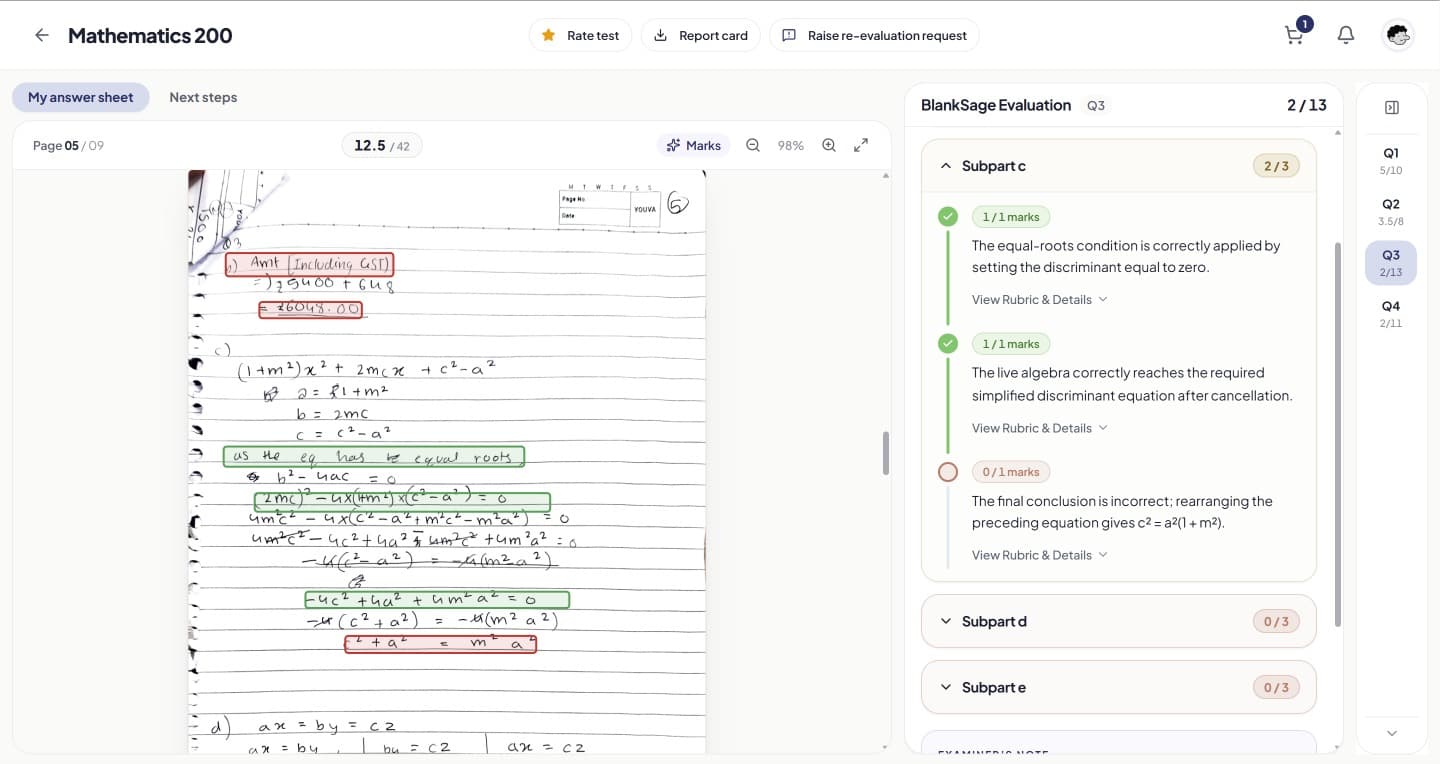Click the 2 / 13 evaluation score

tap(1306, 105)
